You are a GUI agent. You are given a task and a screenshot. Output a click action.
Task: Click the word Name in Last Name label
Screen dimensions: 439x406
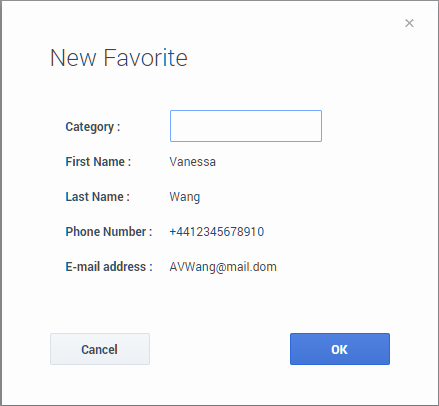(x=108, y=197)
